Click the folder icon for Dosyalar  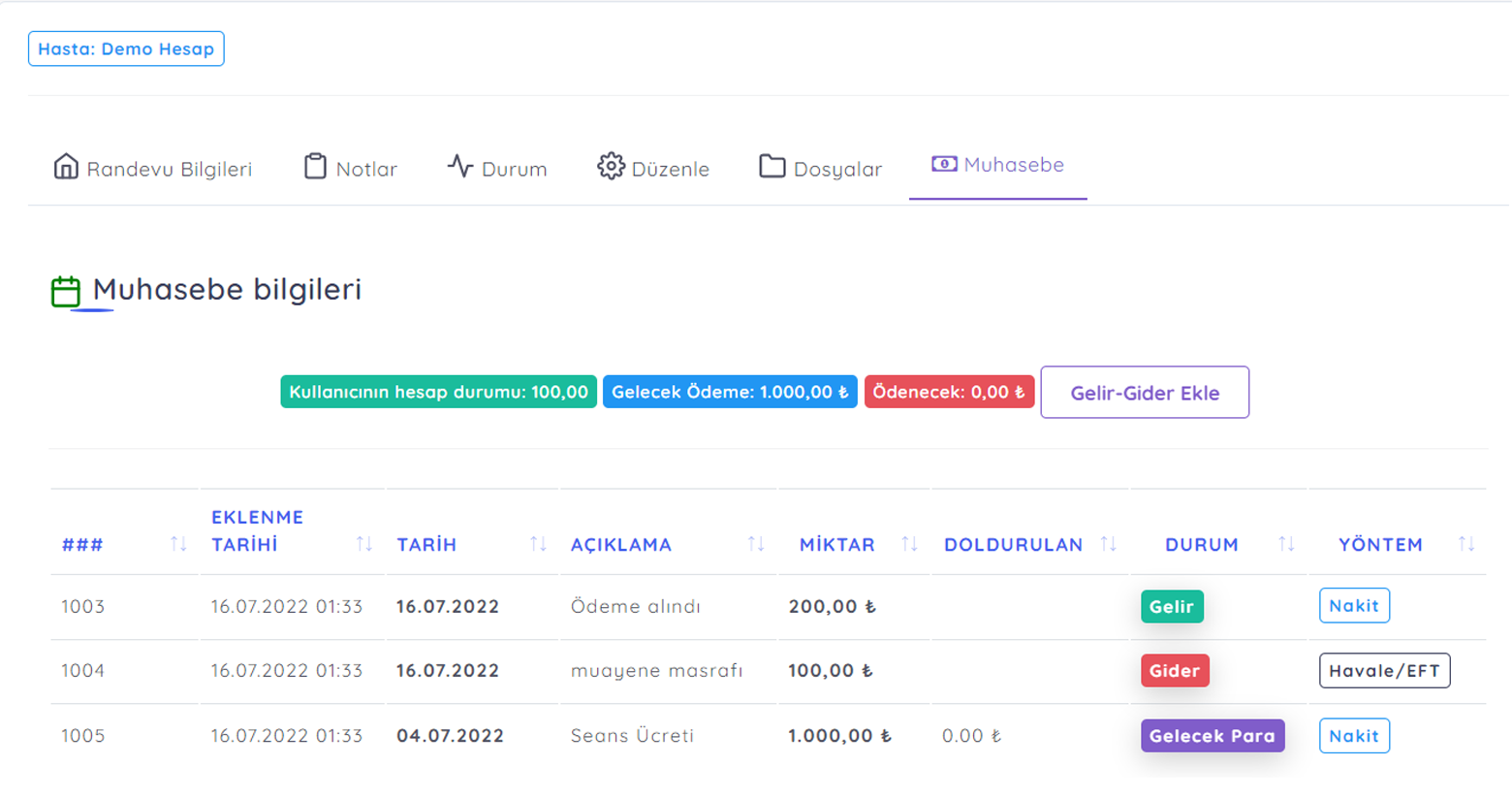tap(772, 167)
